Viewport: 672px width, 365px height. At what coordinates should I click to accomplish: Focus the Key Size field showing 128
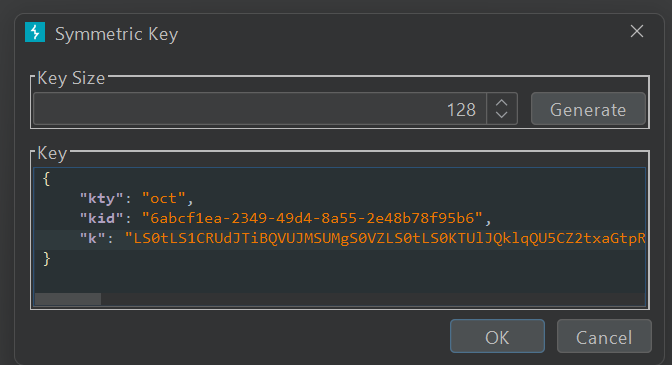point(260,109)
